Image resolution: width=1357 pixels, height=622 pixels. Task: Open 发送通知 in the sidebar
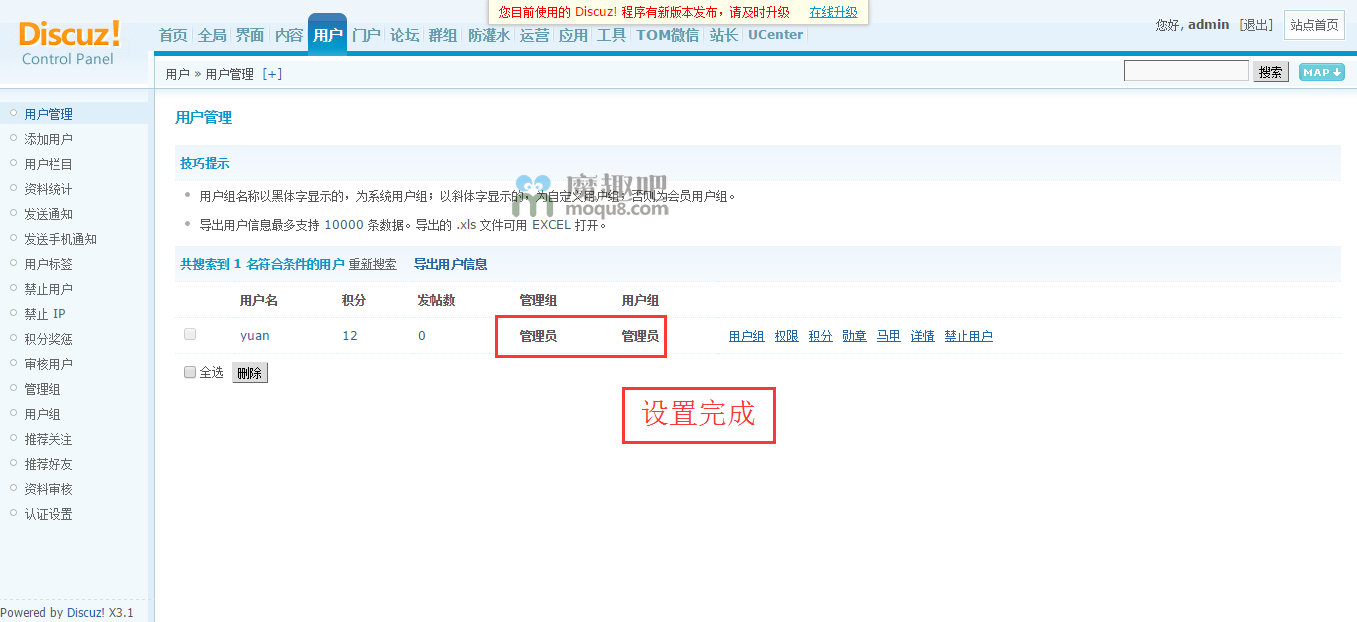48,214
